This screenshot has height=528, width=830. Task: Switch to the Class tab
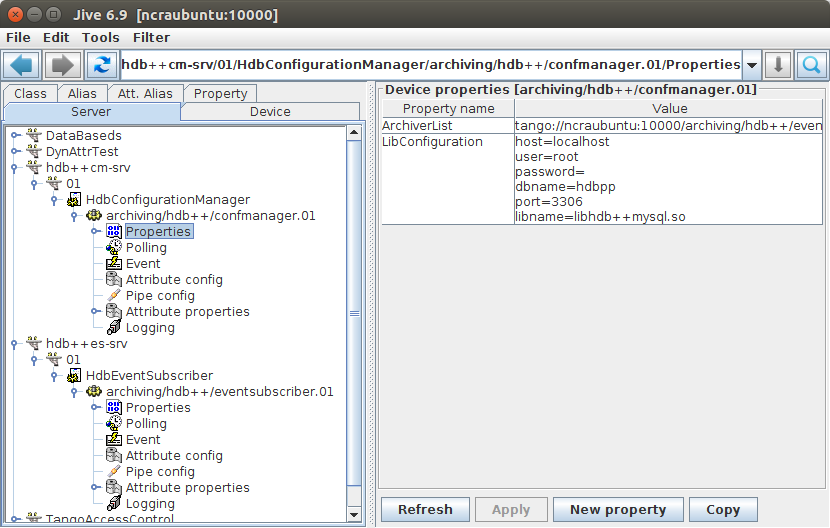tap(30, 94)
